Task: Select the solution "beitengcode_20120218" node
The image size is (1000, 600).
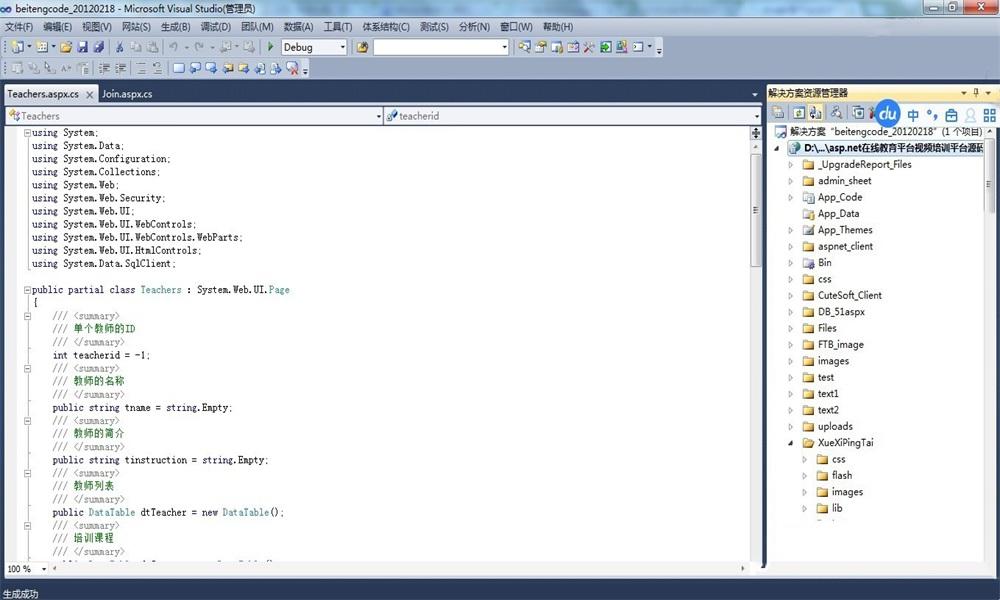Action: coord(878,131)
